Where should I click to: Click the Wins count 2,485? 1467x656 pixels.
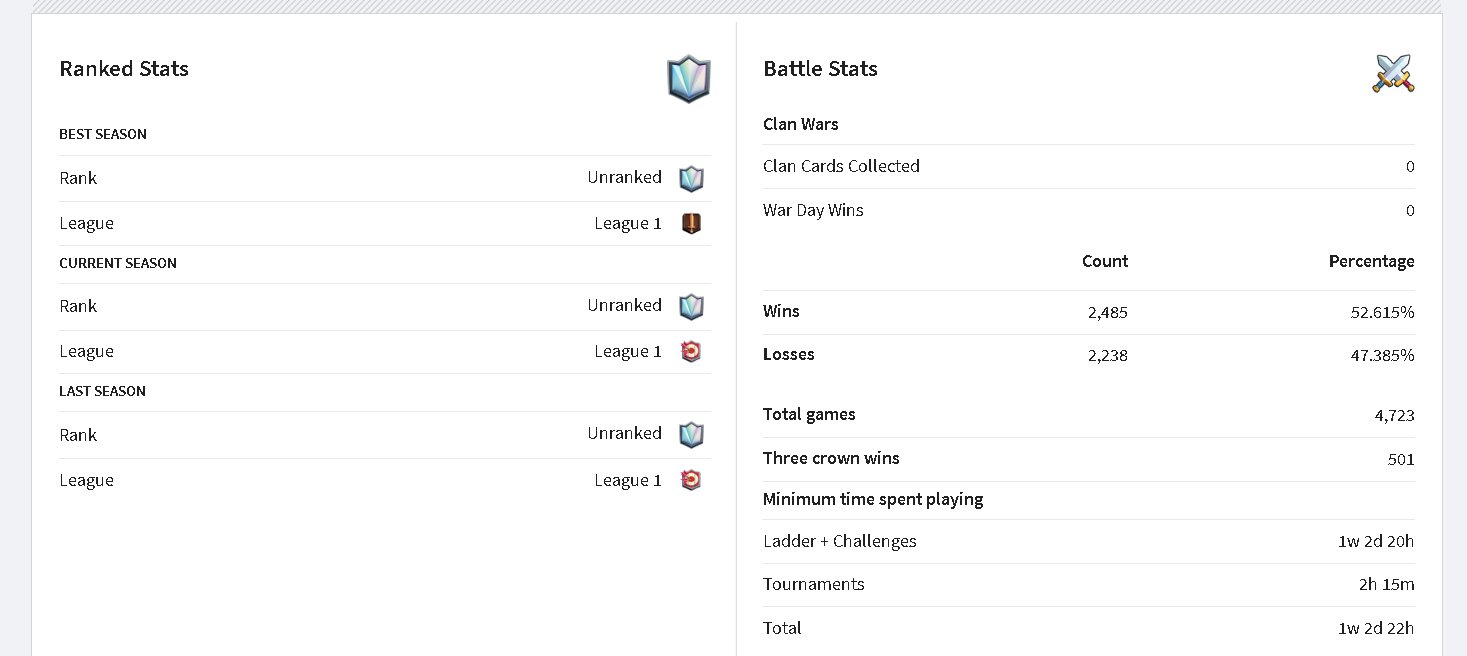[x=1108, y=312]
